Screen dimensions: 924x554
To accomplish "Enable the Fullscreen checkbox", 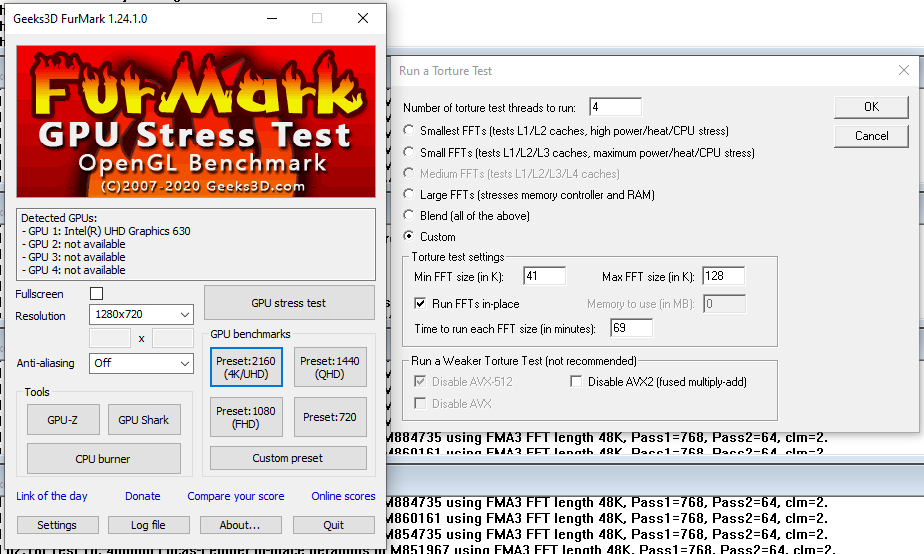I will coord(97,294).
